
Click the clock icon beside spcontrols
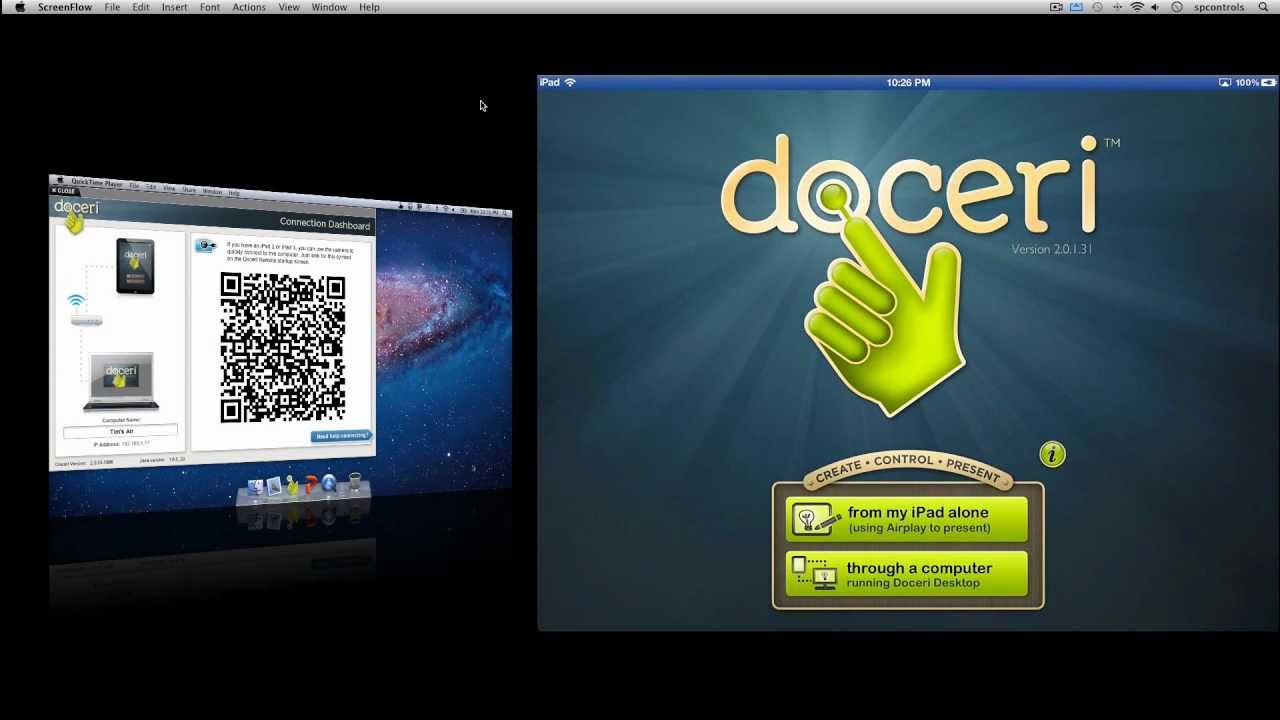(x=1177, y=7)
